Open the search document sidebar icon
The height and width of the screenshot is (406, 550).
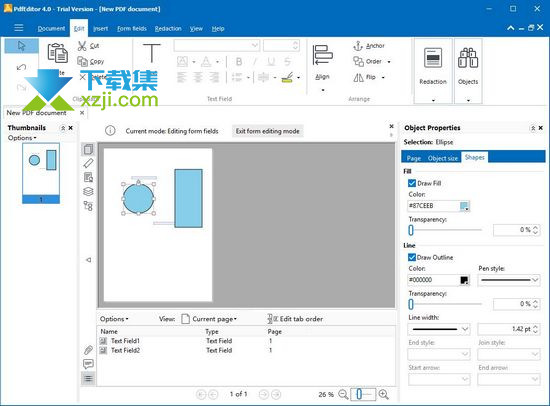pyautogui.click(x=88, y=178)
